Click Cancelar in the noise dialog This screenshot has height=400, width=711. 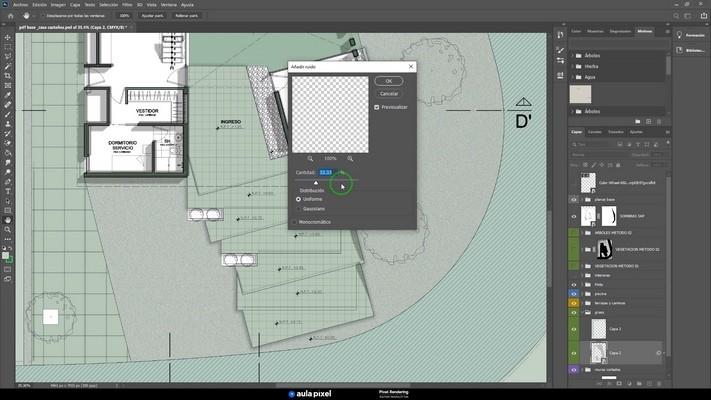click(x=389, y=93)
